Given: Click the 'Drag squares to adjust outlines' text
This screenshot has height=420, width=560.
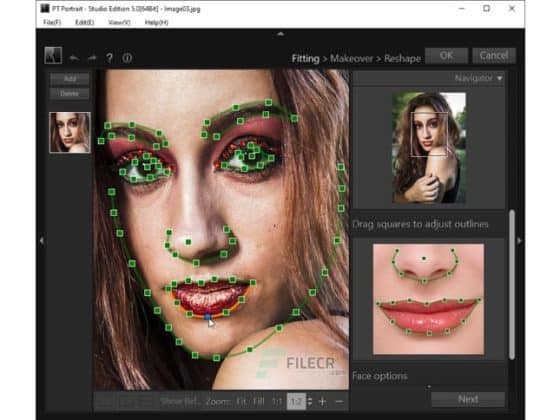Looking at the screenshot, I should [x=420, y=225].
